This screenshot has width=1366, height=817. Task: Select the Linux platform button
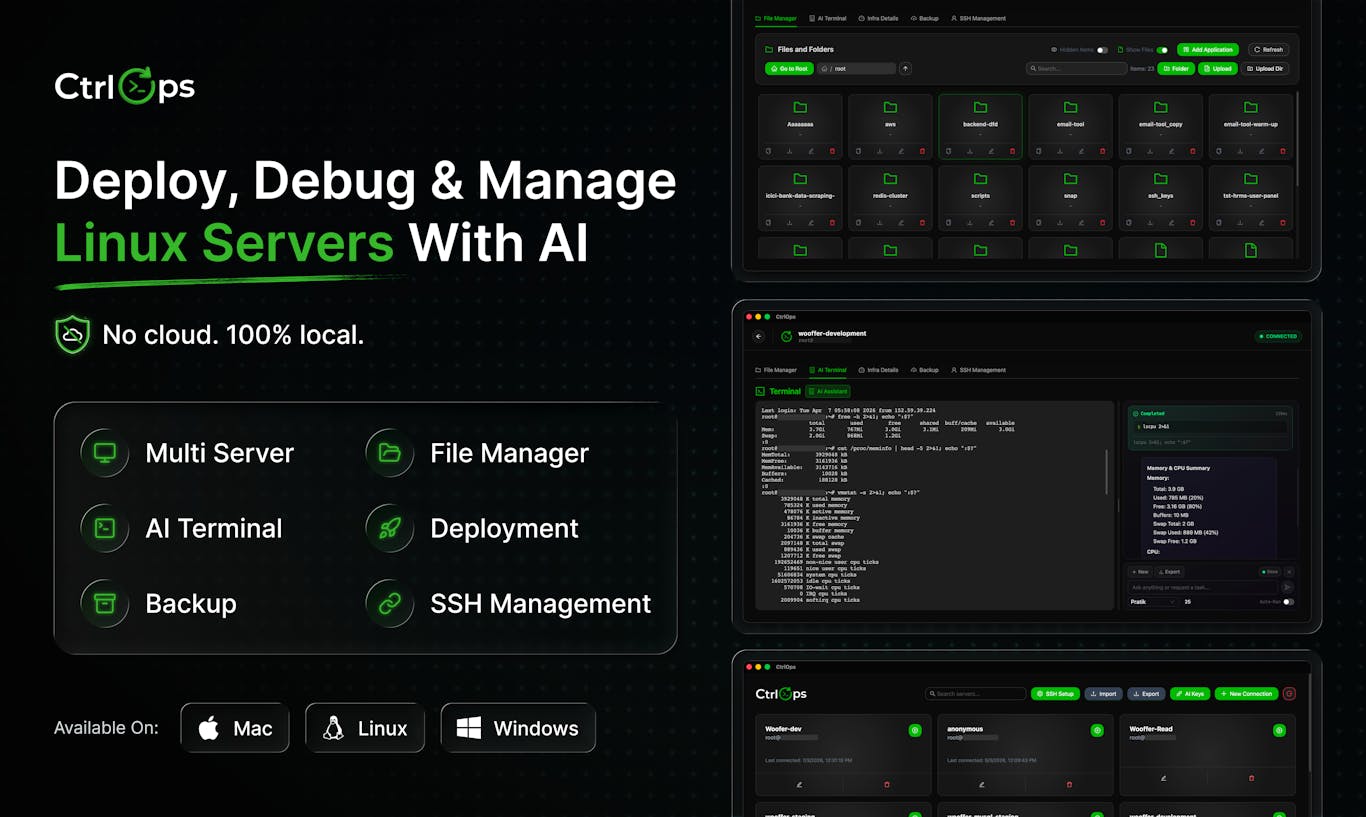[365, 728]
